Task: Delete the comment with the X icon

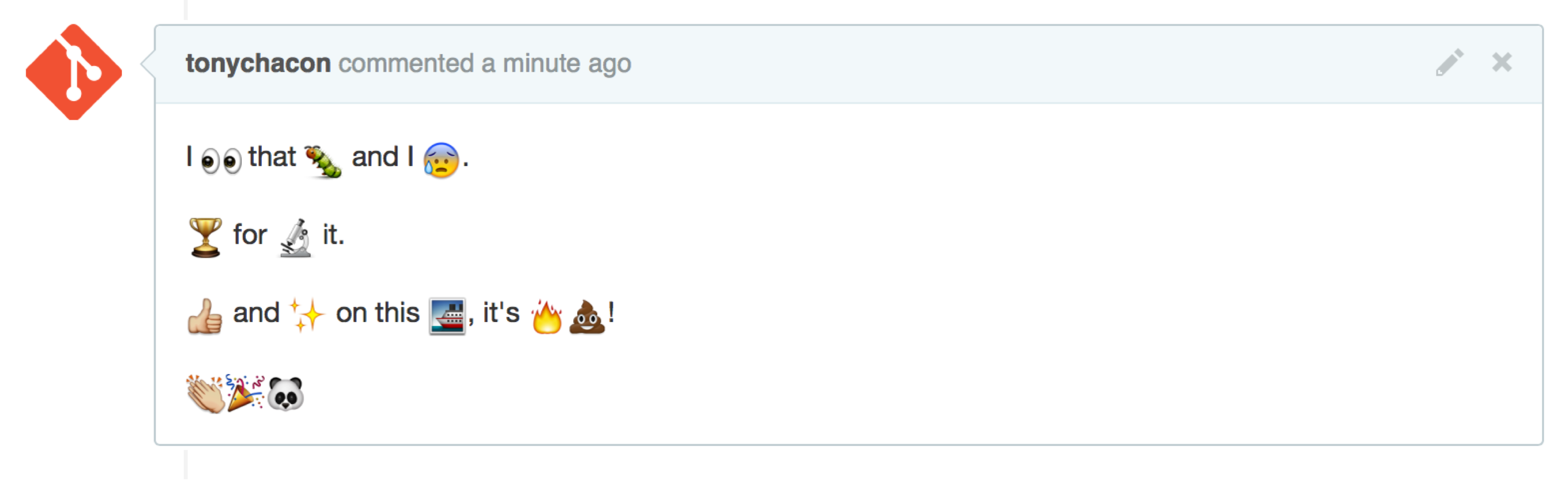Action: click(1502, 62)
